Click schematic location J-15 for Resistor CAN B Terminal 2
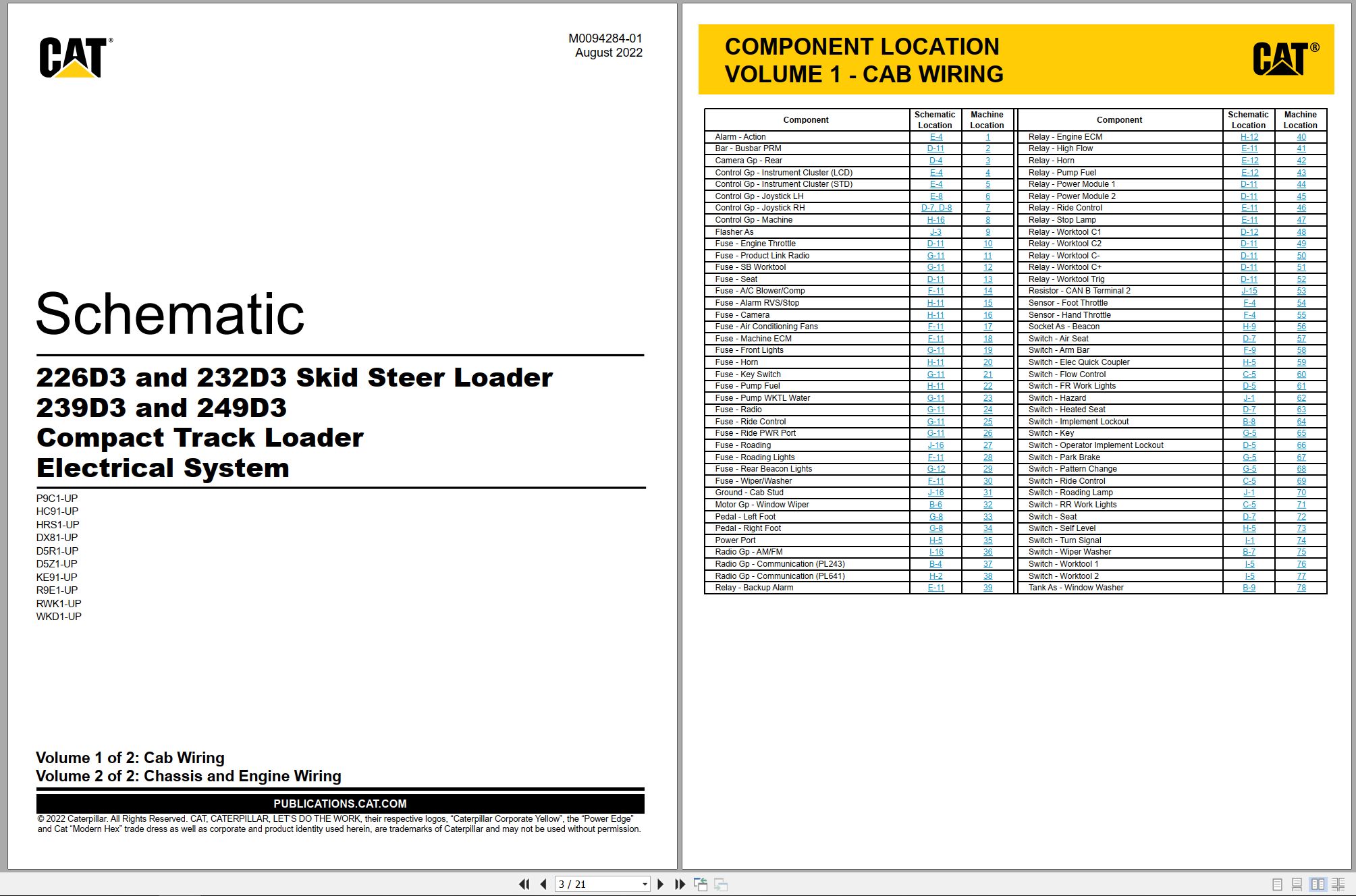This screenshot has height=896, width=1356. coord(1249,291)
